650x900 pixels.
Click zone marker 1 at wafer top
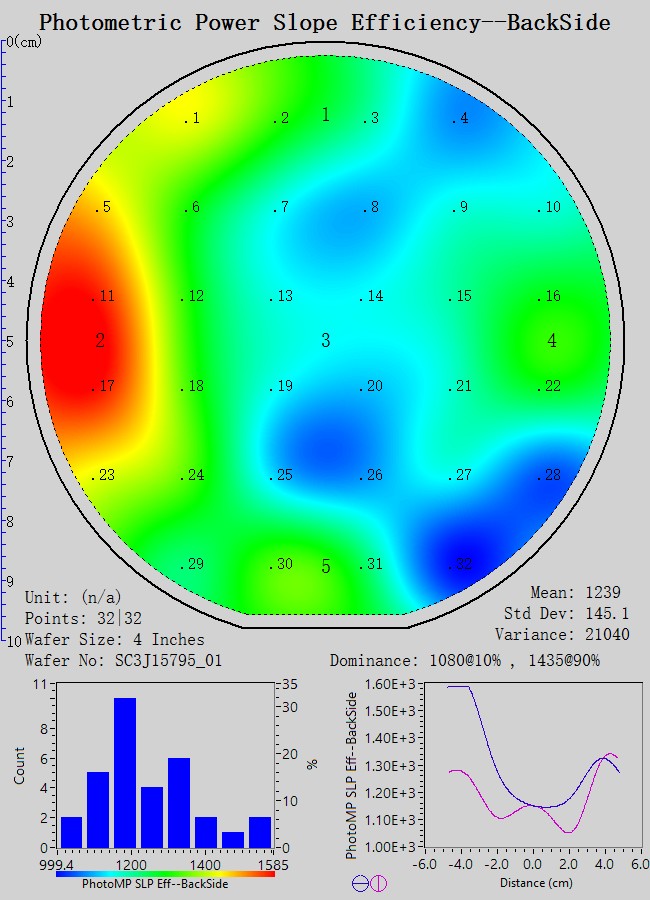[x=325, y=115]
